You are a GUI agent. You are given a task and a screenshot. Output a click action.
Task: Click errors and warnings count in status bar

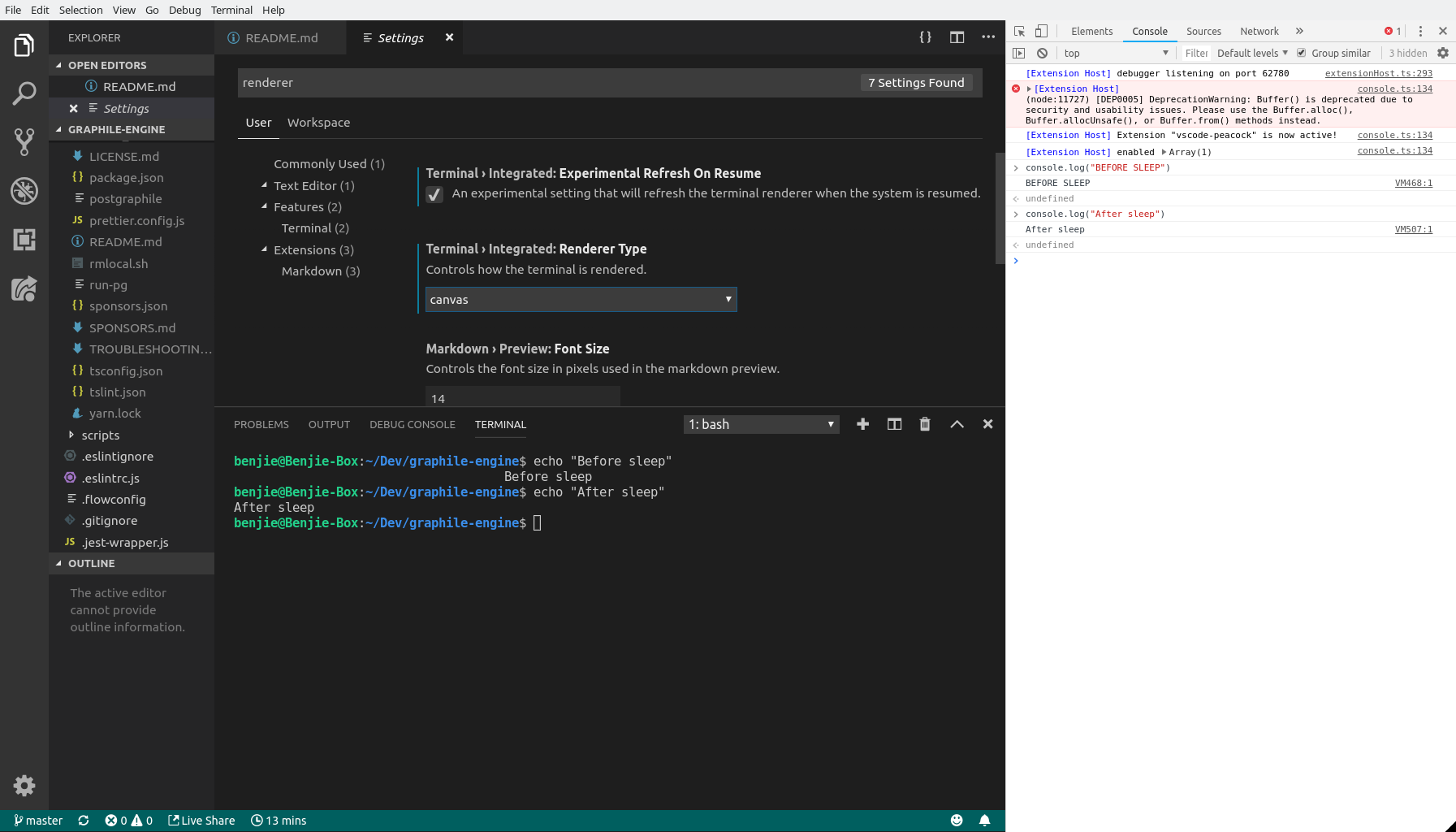coord(128,821)
